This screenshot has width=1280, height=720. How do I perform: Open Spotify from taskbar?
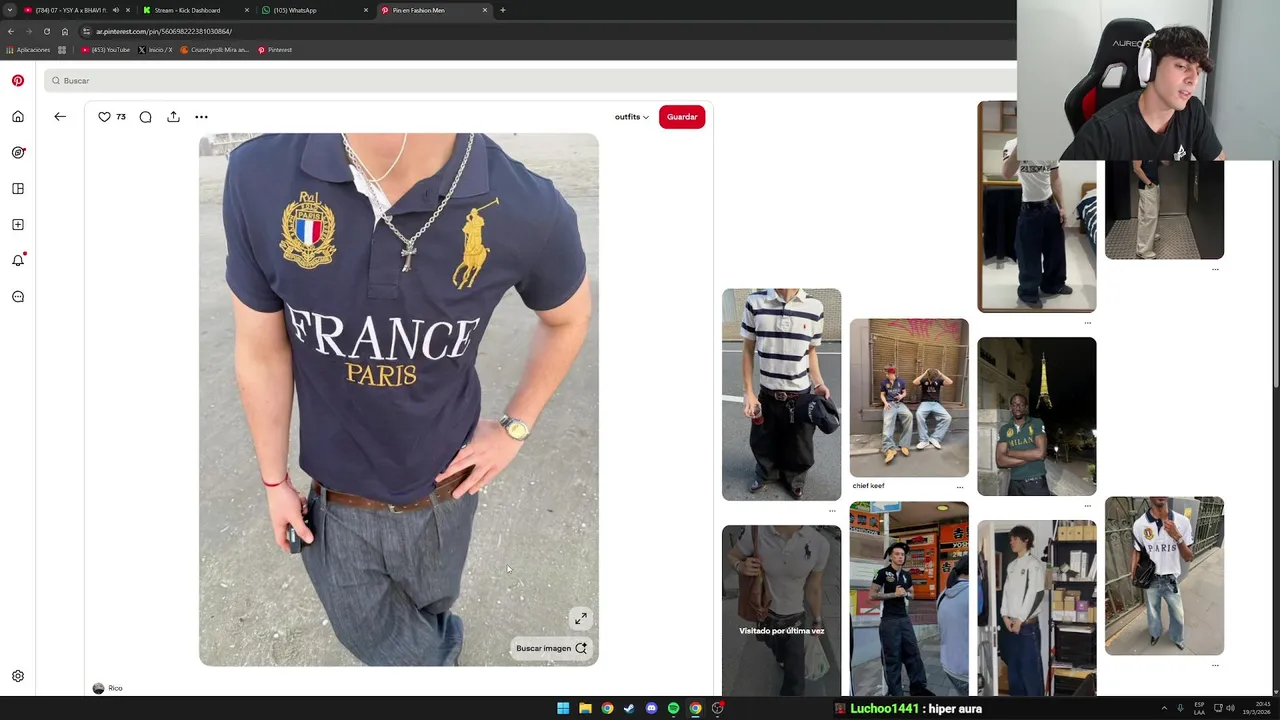click(673, 708)
